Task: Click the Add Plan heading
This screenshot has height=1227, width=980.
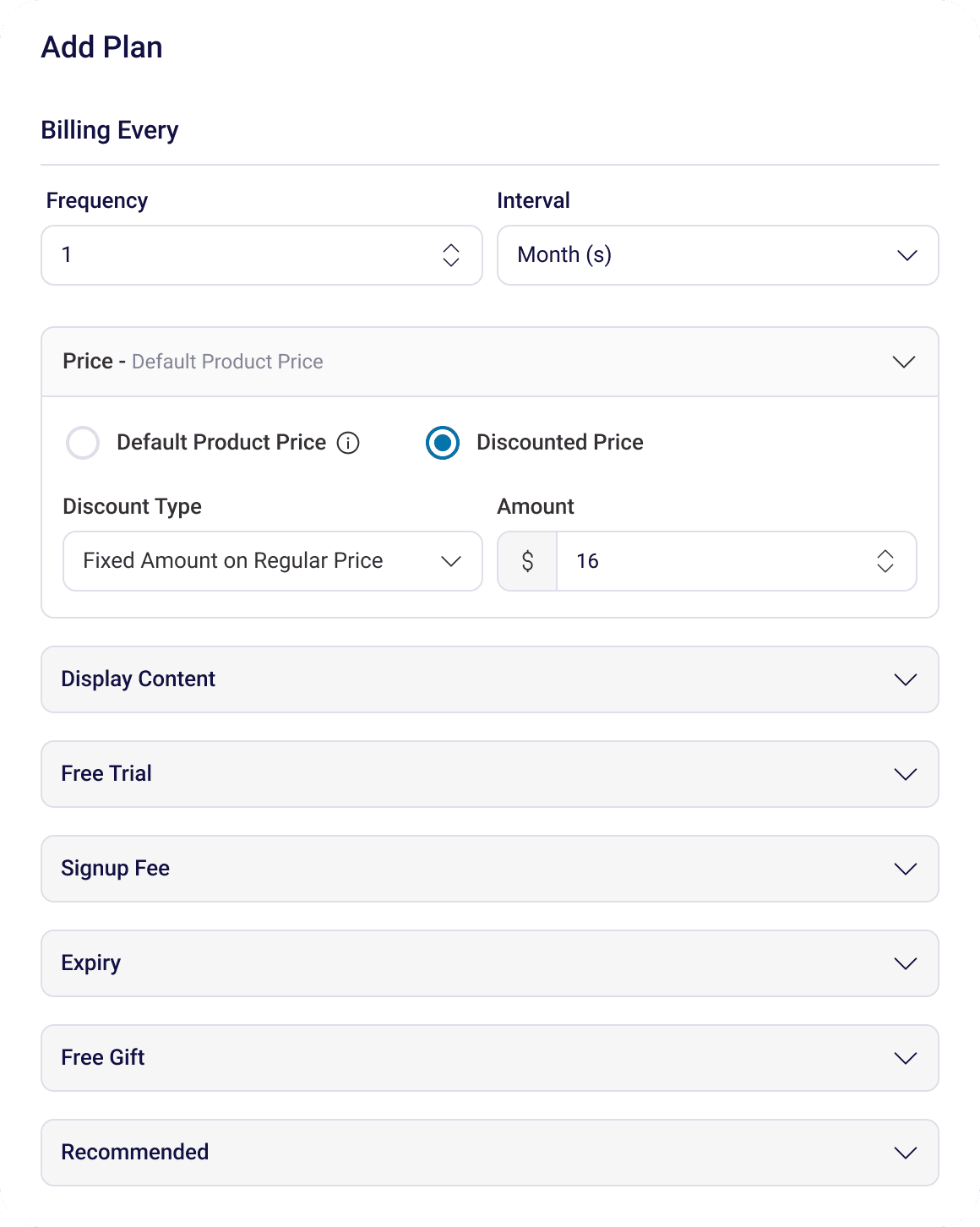Action: [101, 47]
